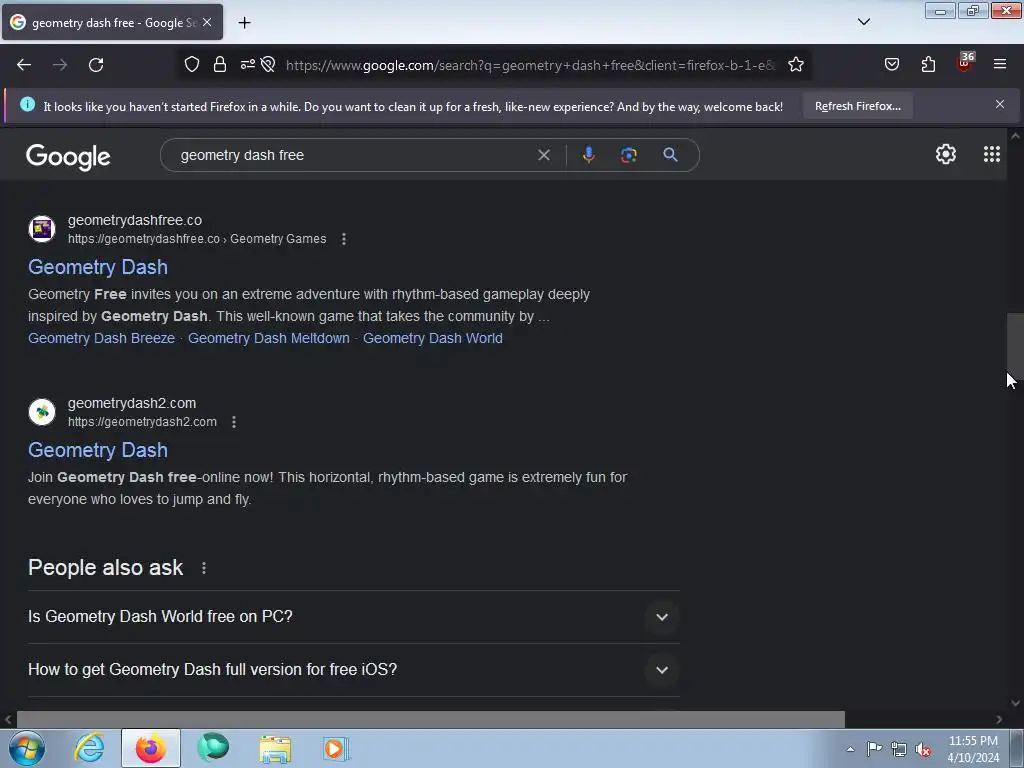
Task: Open Geometry Dash result from geometrydashfree.co
Action: click(x=98, y=267)
